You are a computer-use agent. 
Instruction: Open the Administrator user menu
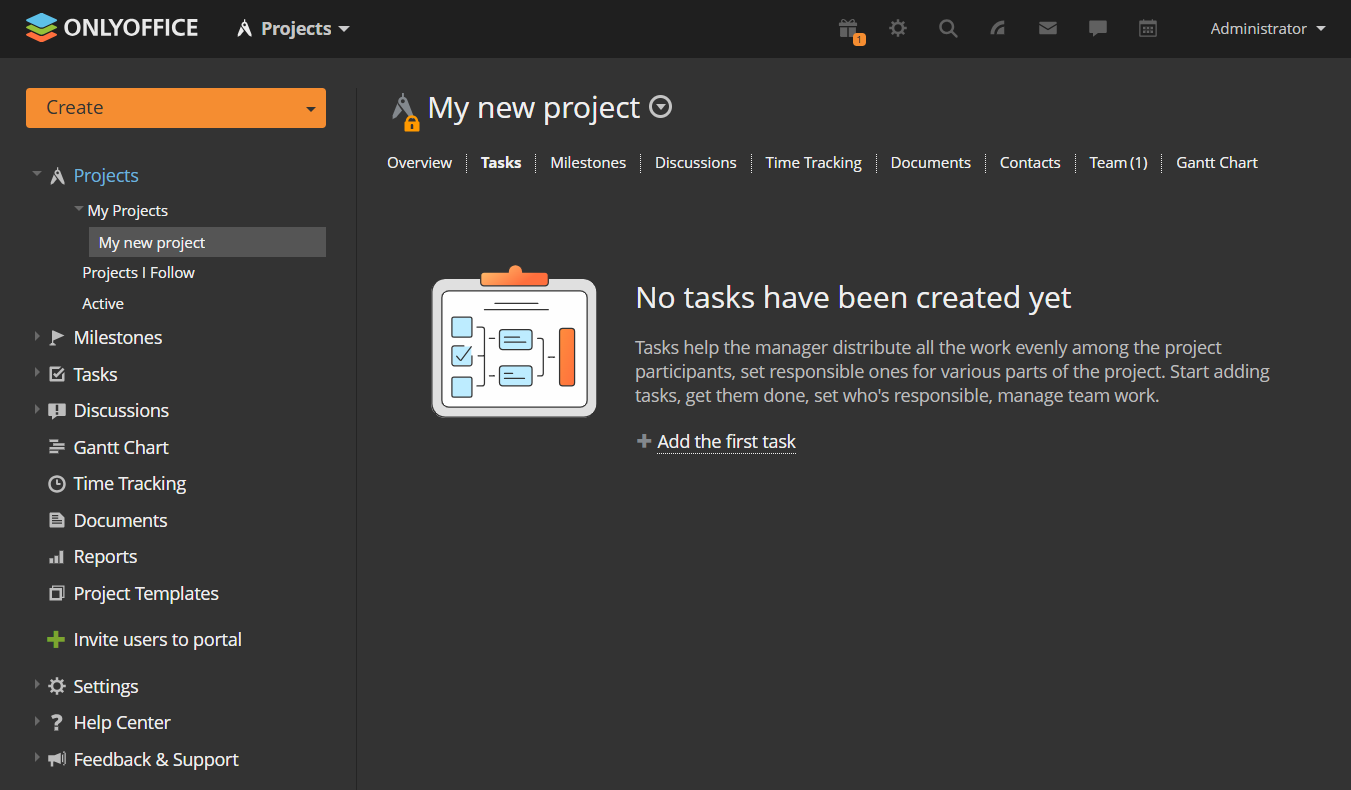pyautogui.click(x=1268, y=28)
